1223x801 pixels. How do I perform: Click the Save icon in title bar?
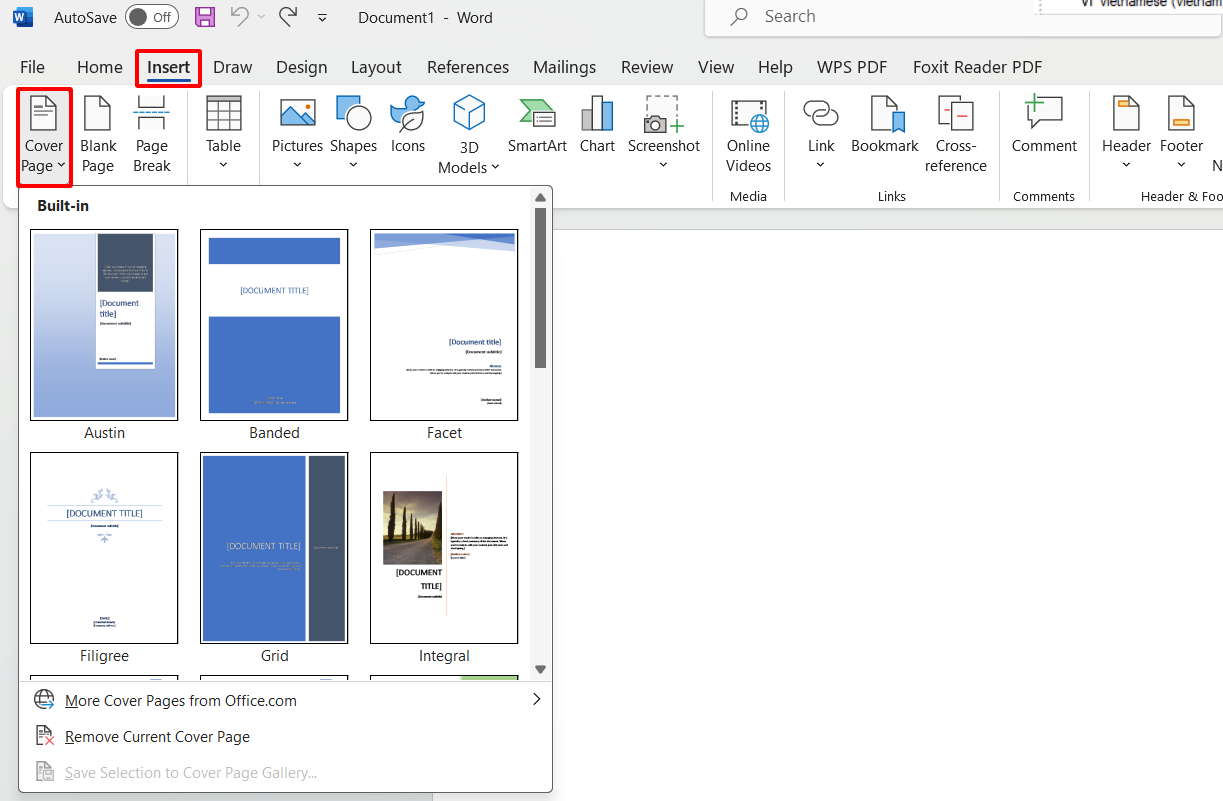pos(205,17)
